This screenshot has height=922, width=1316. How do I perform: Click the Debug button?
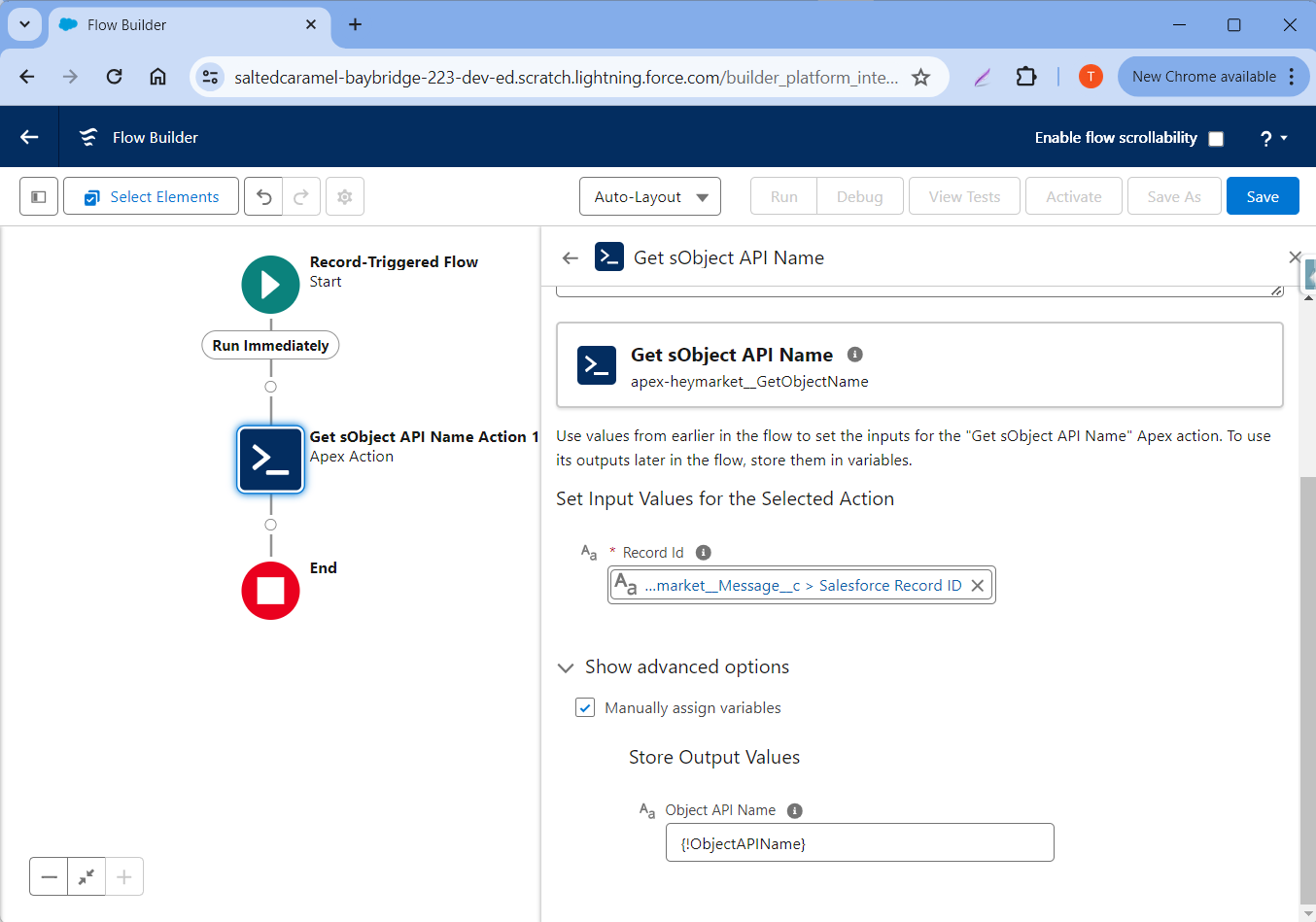click(860, 196)
